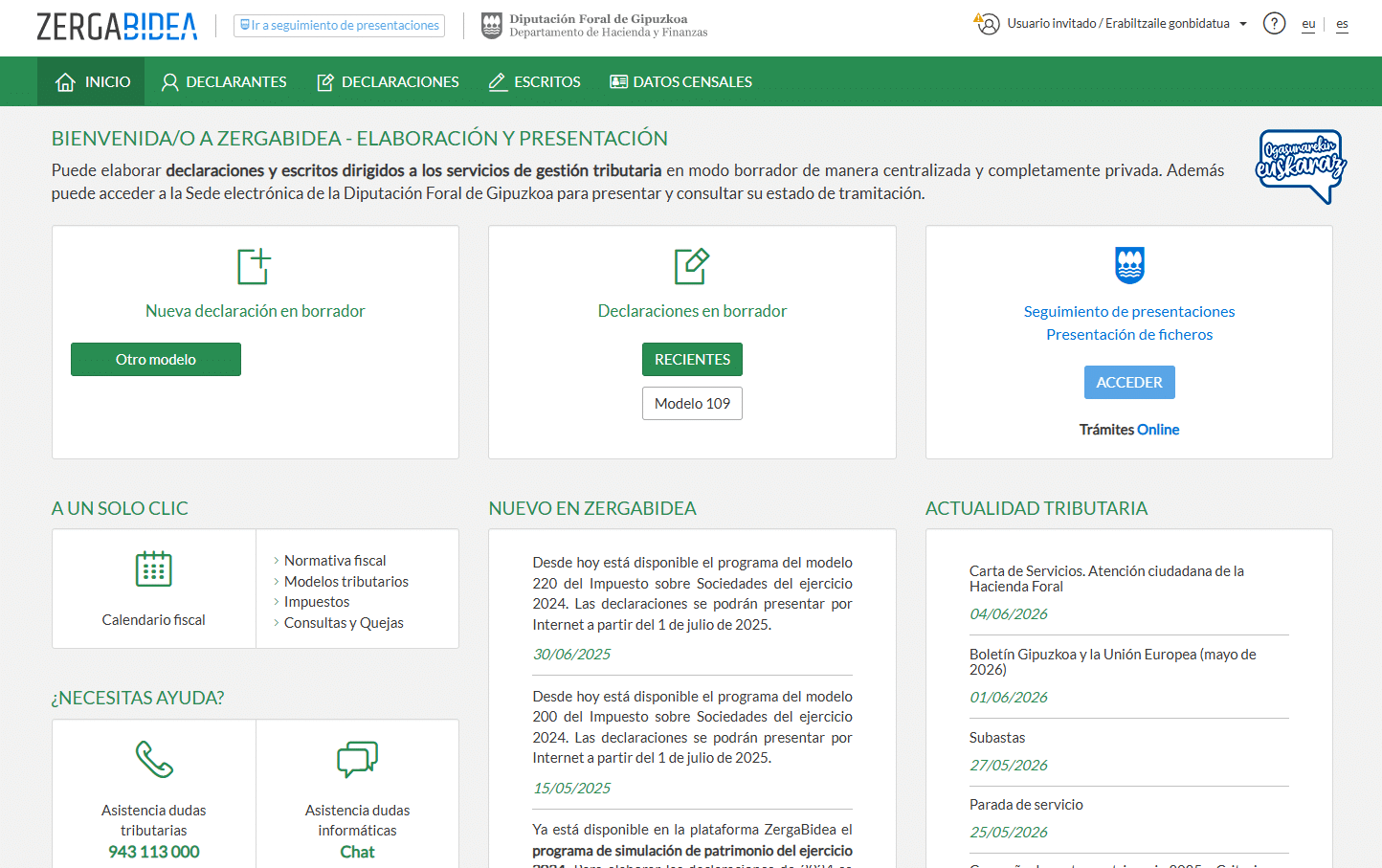Click the Asistencia dudas tributarias label
Screen dimensions: 1382x868
[154, 820]
